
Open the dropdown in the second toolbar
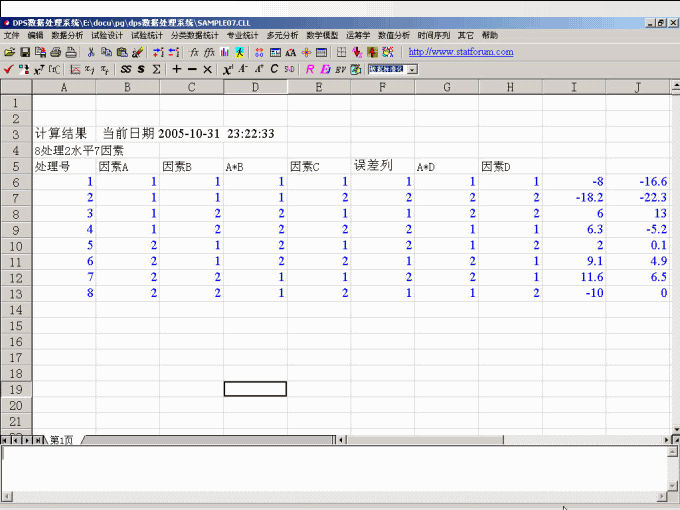coord(412,70)
